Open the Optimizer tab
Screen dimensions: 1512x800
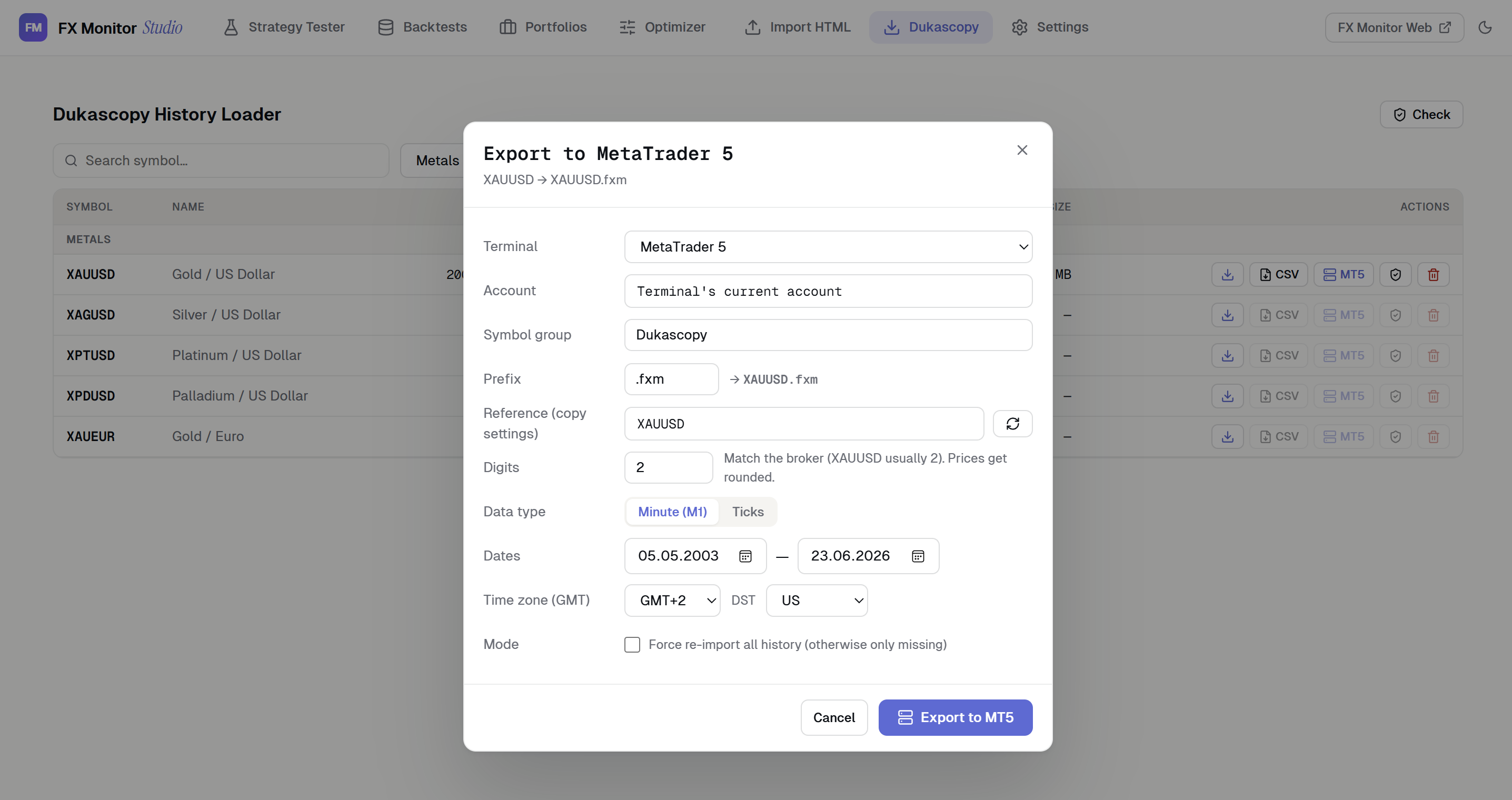coord(662,27)
